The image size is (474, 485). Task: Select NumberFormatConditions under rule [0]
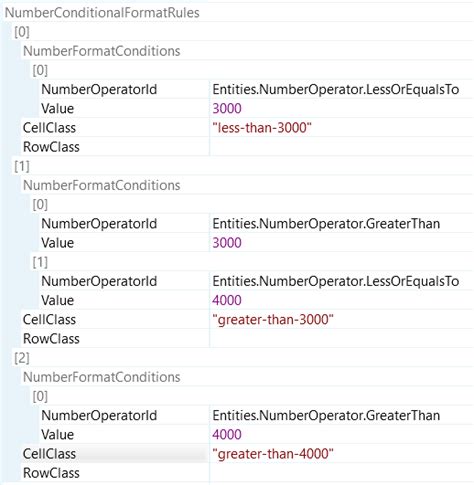coord(102,51)
